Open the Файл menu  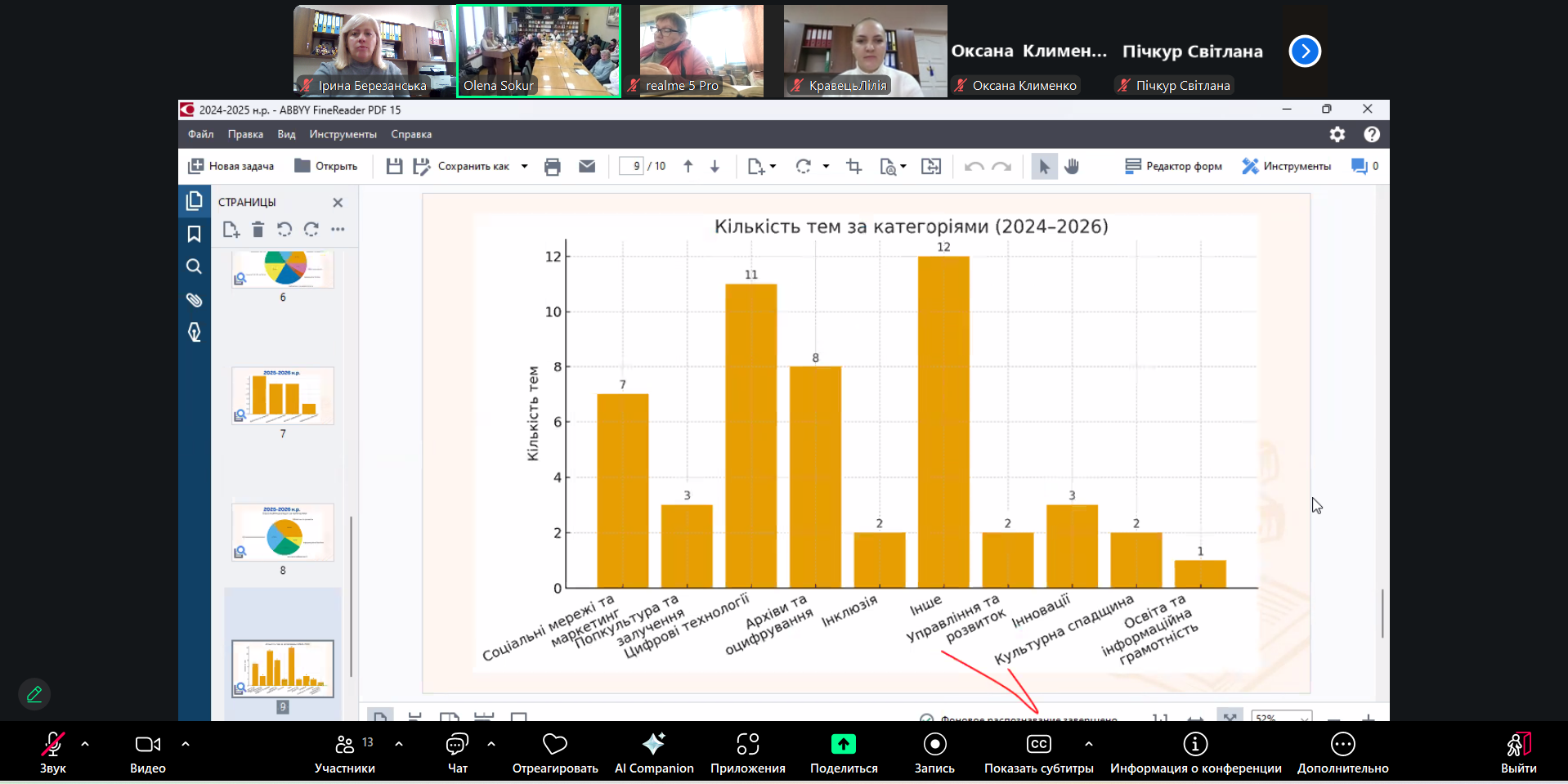point(200,134)
